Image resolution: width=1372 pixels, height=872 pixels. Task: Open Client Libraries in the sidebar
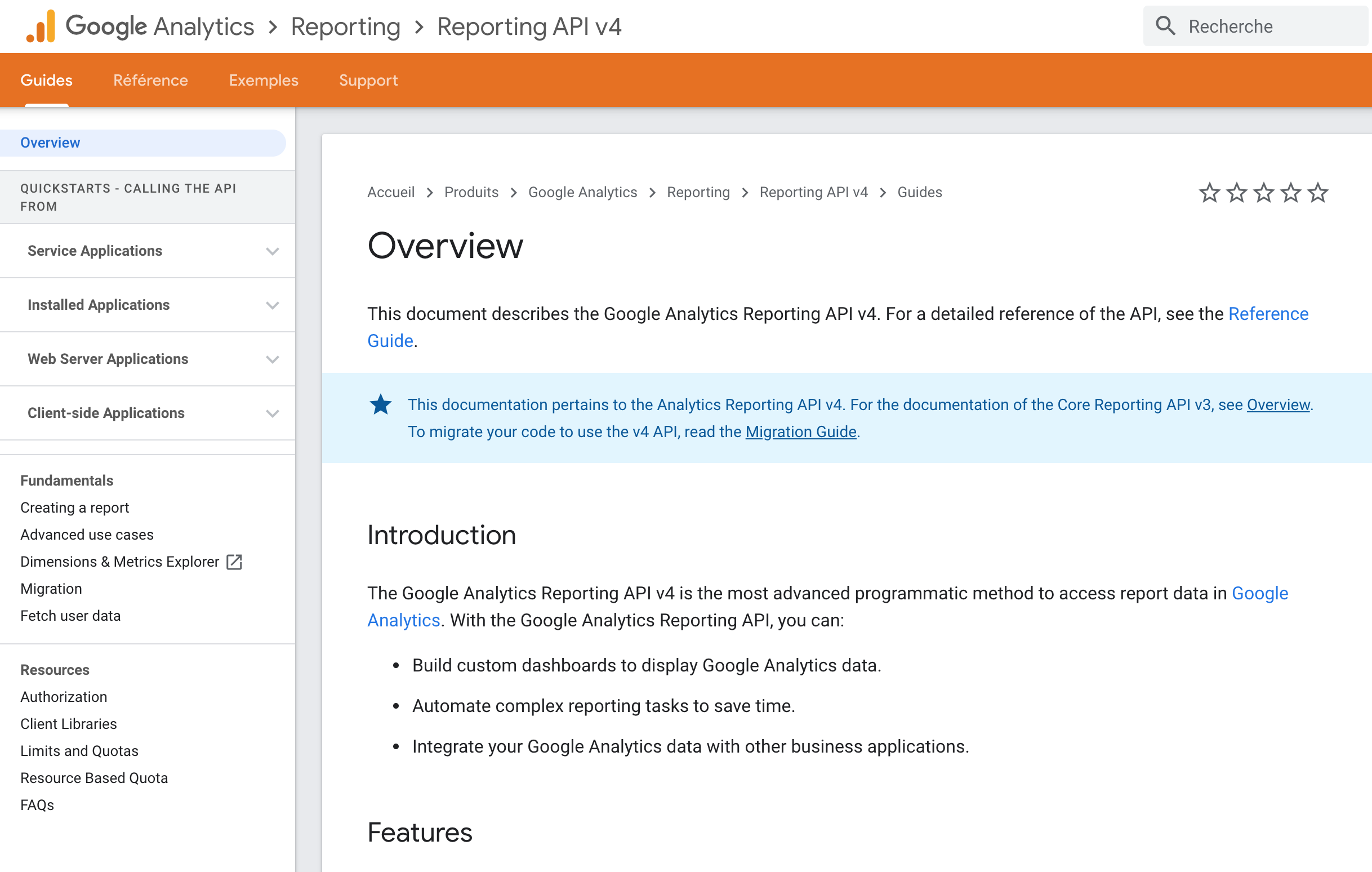point(68,724)
